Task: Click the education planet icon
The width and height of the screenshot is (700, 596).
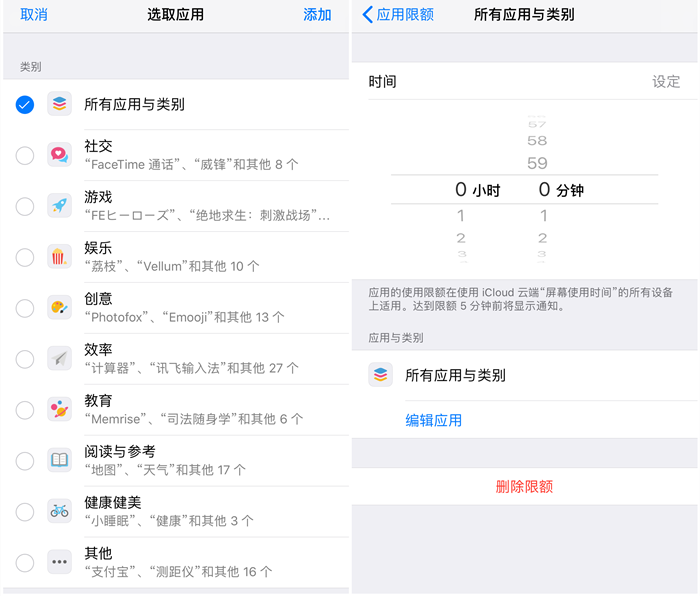Action: click(60, 409)
